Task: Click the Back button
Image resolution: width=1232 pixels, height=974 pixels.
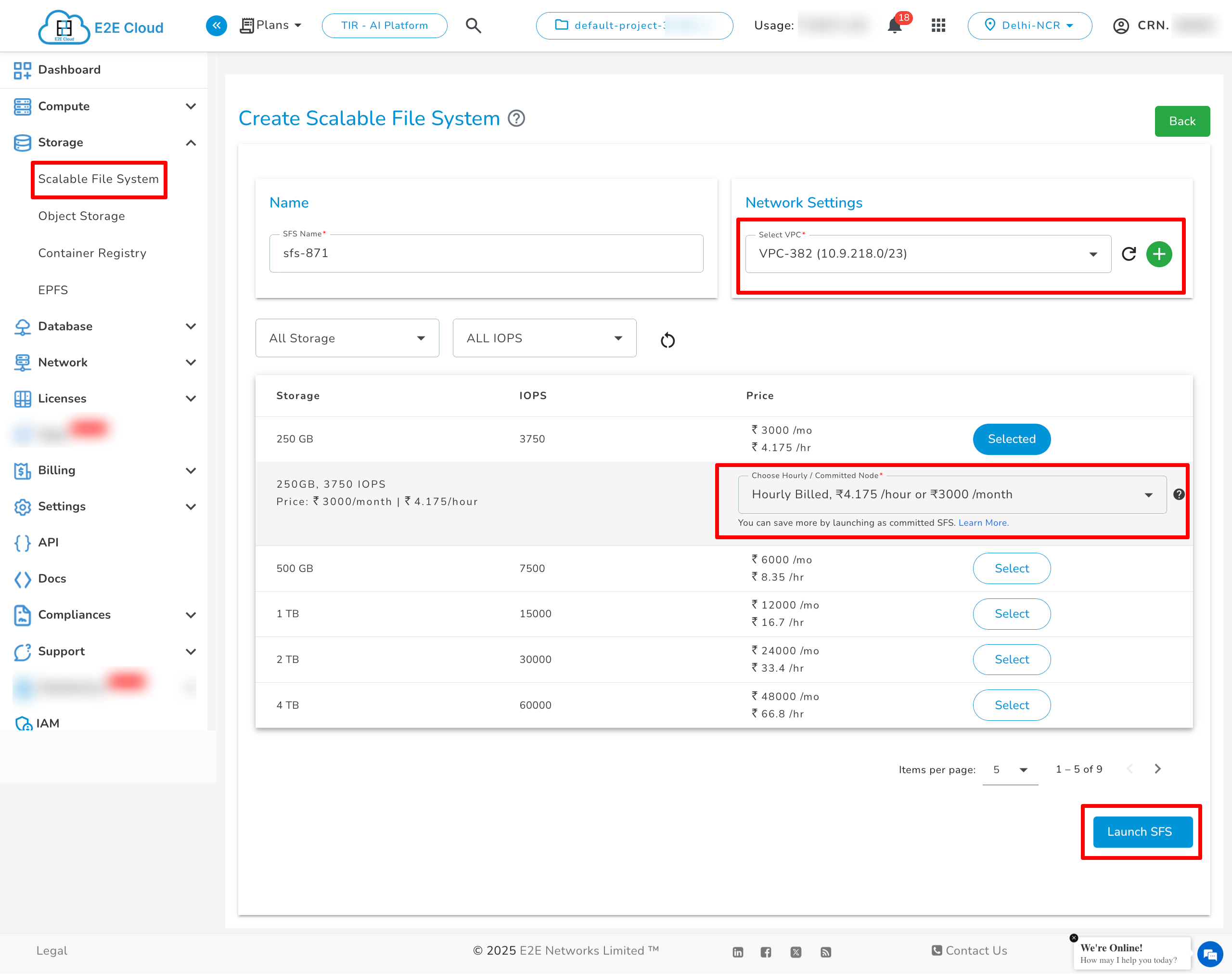Action: 1182,121
